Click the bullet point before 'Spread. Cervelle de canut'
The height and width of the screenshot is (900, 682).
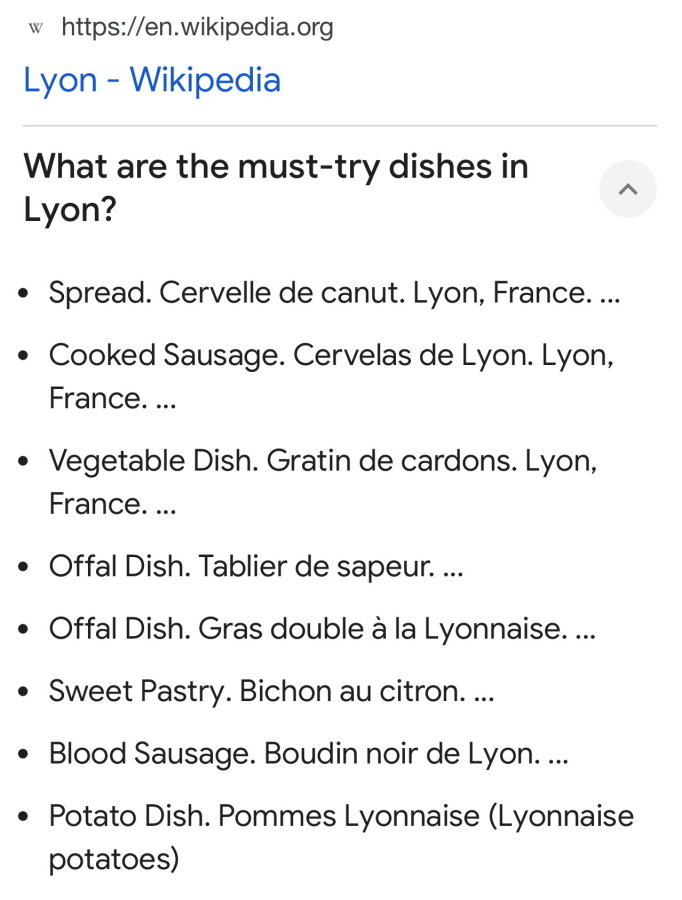(23, 294)
